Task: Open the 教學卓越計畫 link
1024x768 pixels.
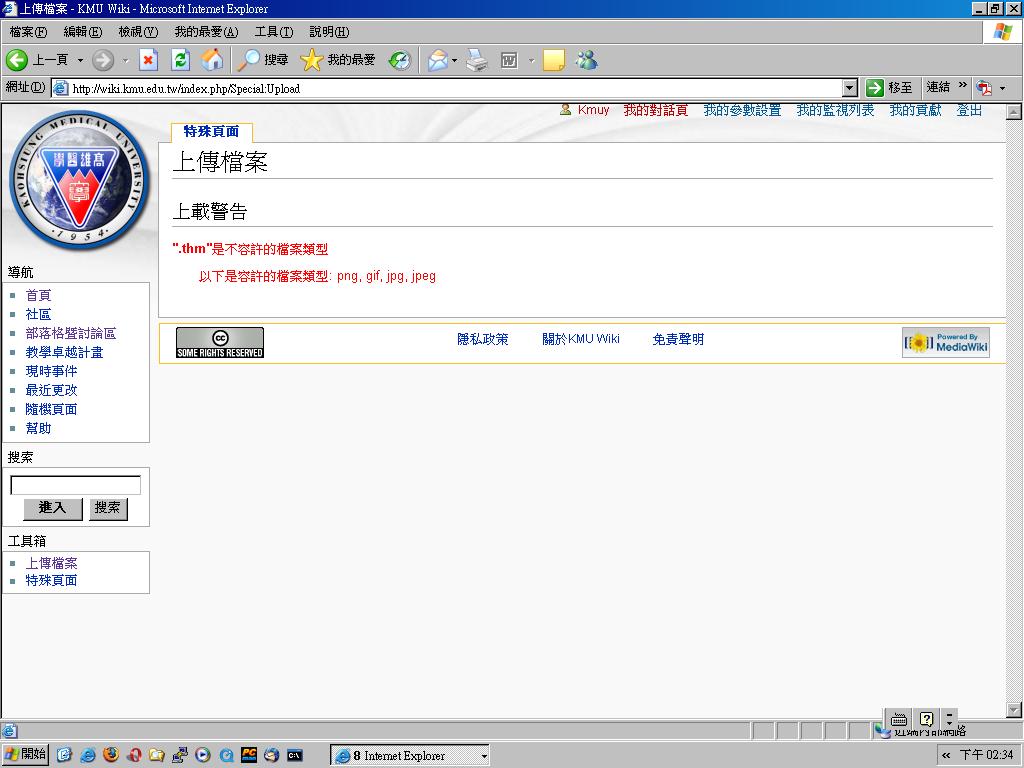Action: coord(64,352)
